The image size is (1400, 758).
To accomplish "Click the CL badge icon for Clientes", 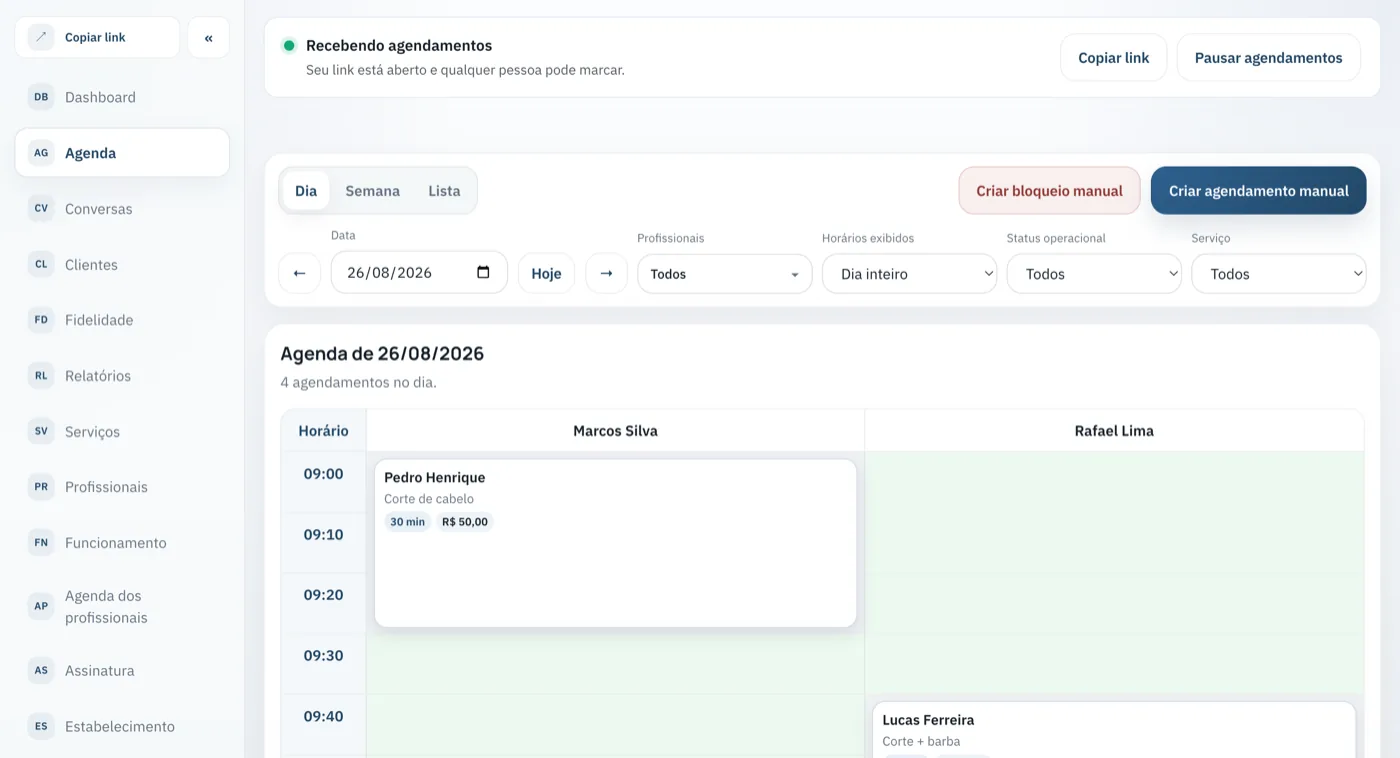I will point(41,265).
